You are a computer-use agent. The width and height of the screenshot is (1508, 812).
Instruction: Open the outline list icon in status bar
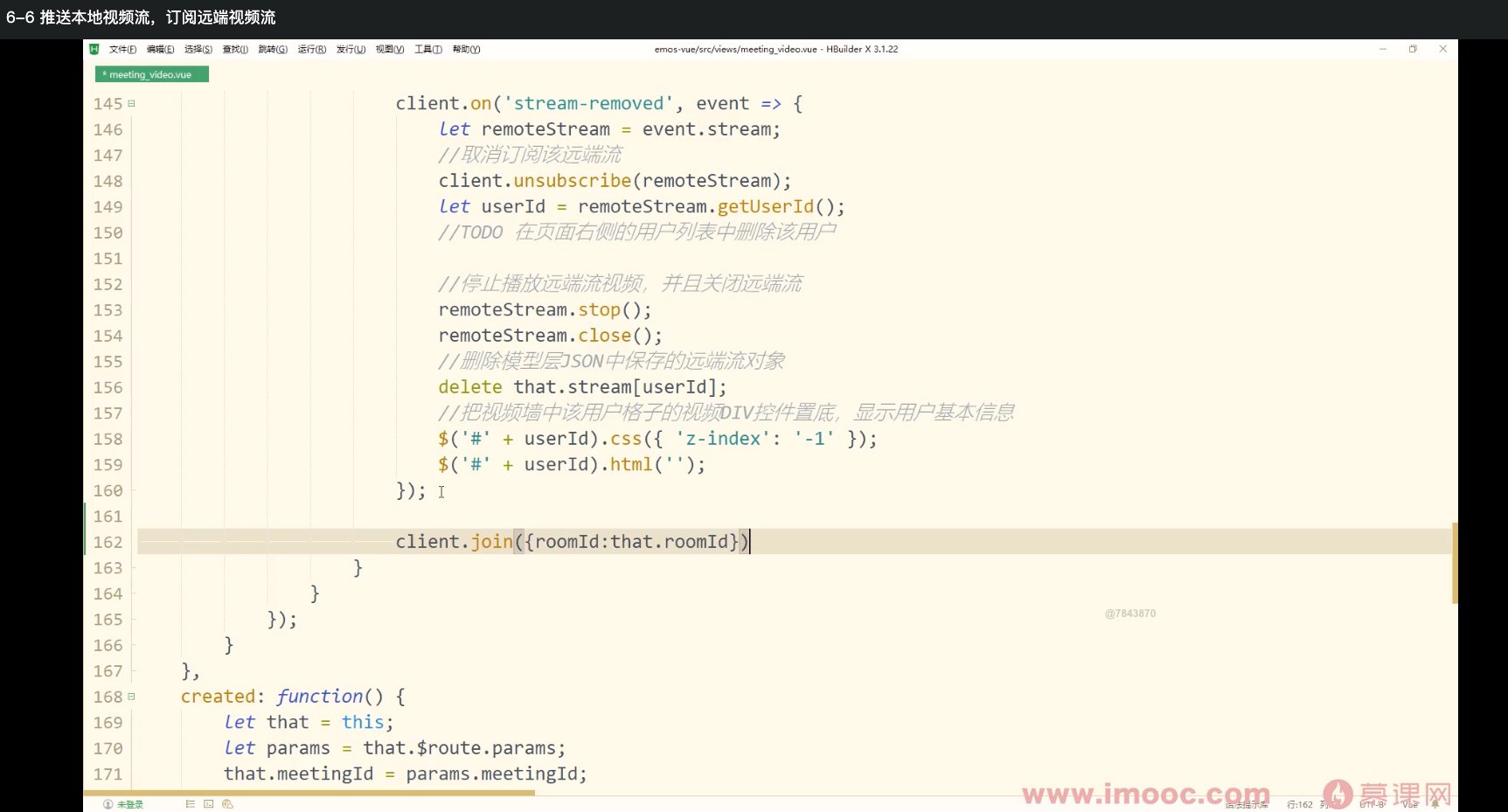point(190,804)
